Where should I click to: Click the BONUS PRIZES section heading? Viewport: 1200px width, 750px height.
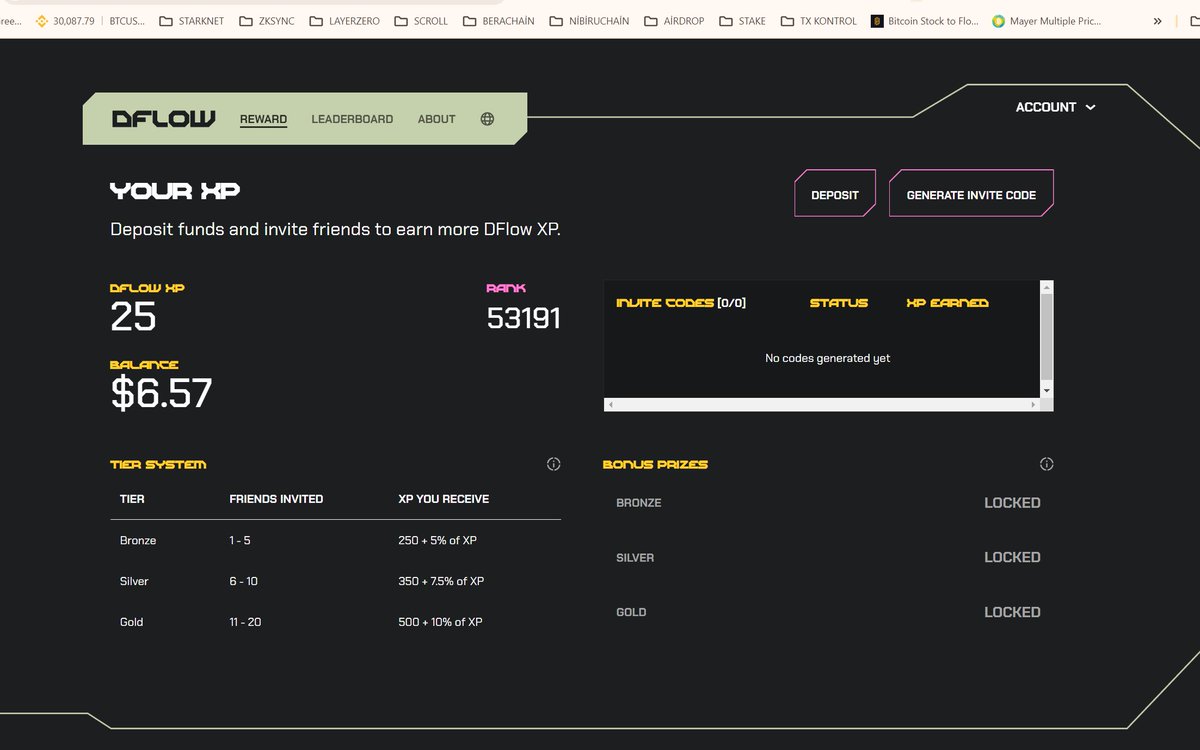(x=655, y=465)
